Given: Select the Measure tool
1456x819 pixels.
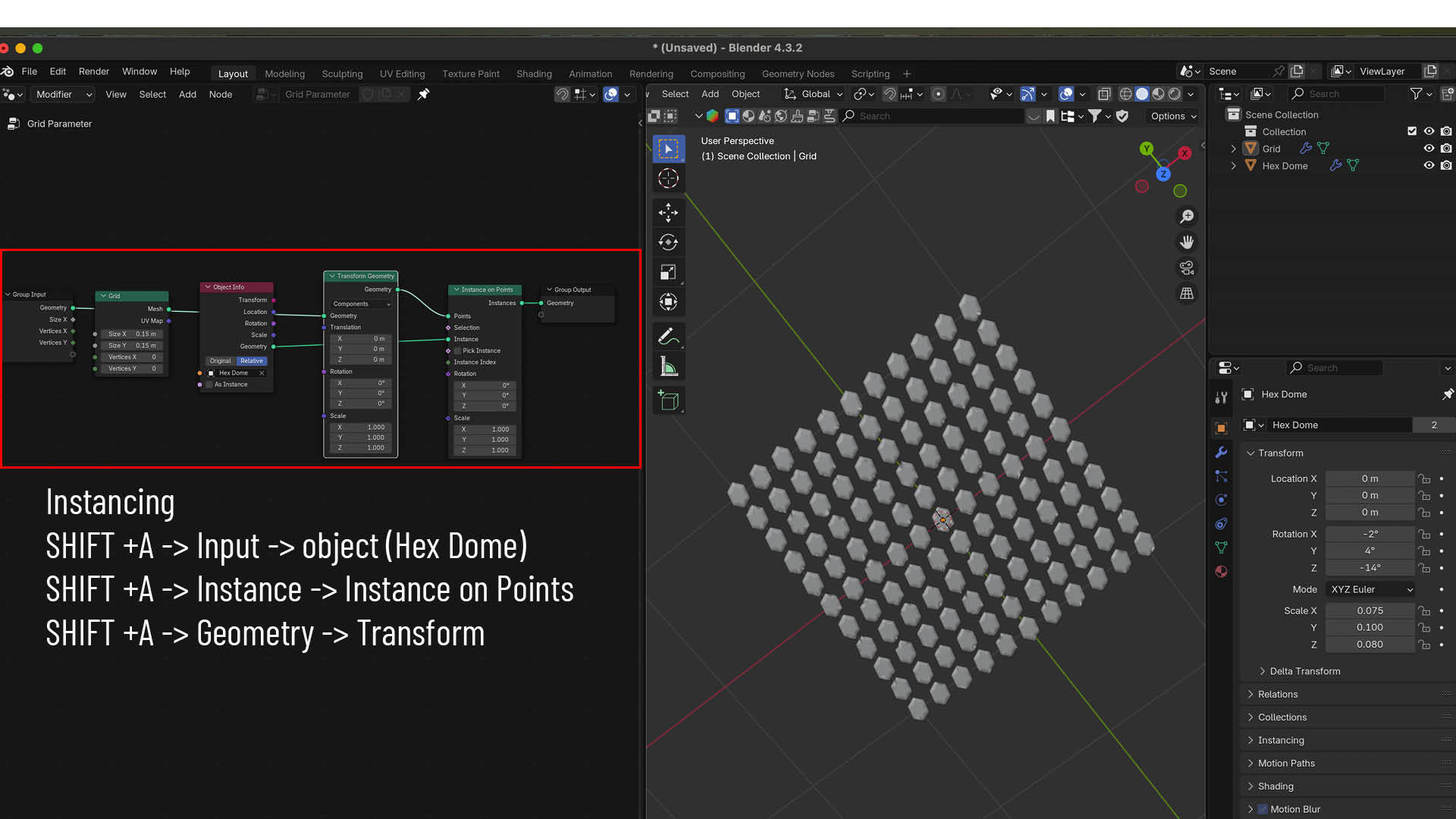Looking at the screenshot, I should tap(668, 367).
